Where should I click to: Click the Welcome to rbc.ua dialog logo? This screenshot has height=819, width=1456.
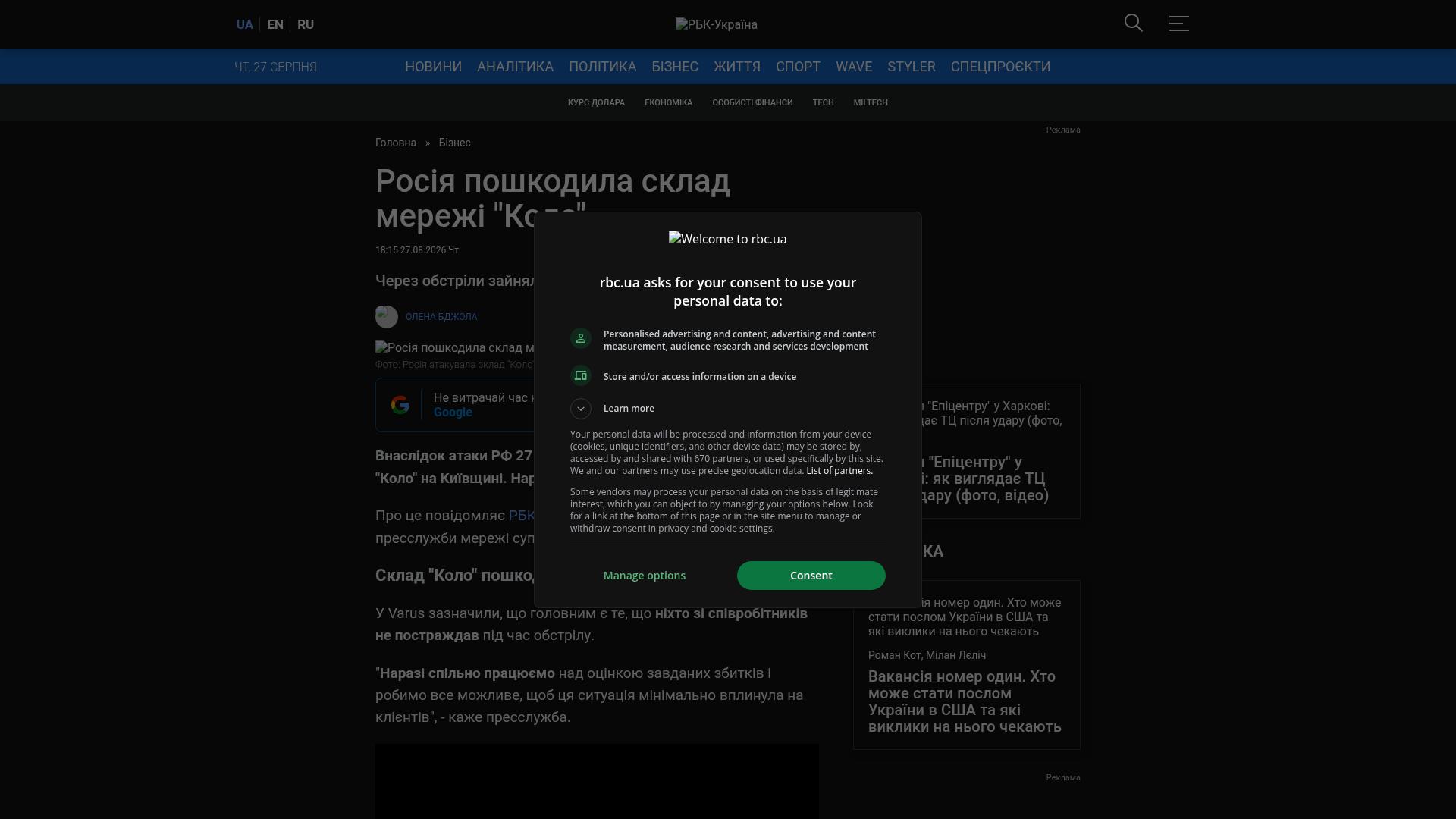click(728, 239)
